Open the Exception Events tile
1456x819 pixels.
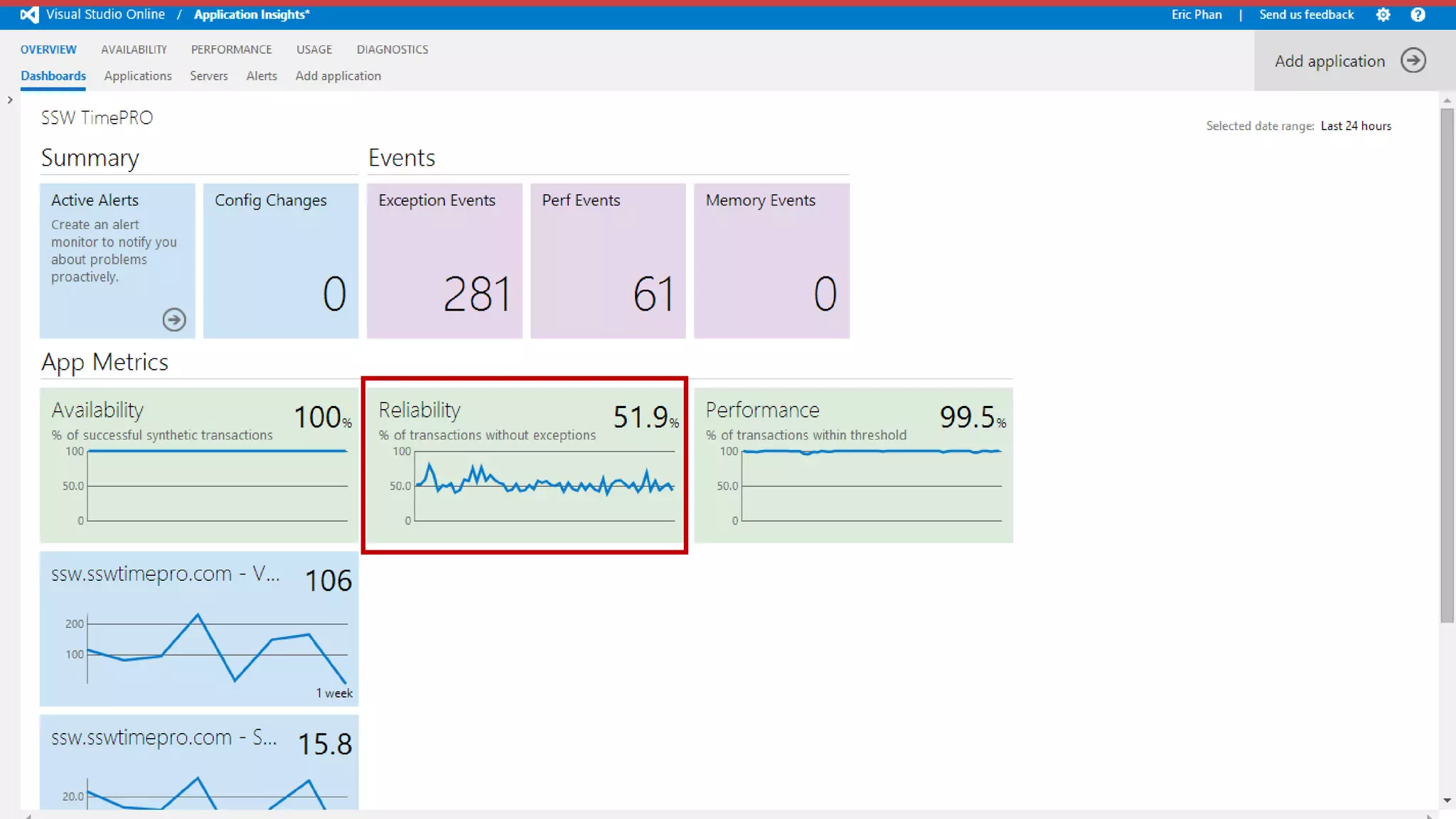(444, 260)
